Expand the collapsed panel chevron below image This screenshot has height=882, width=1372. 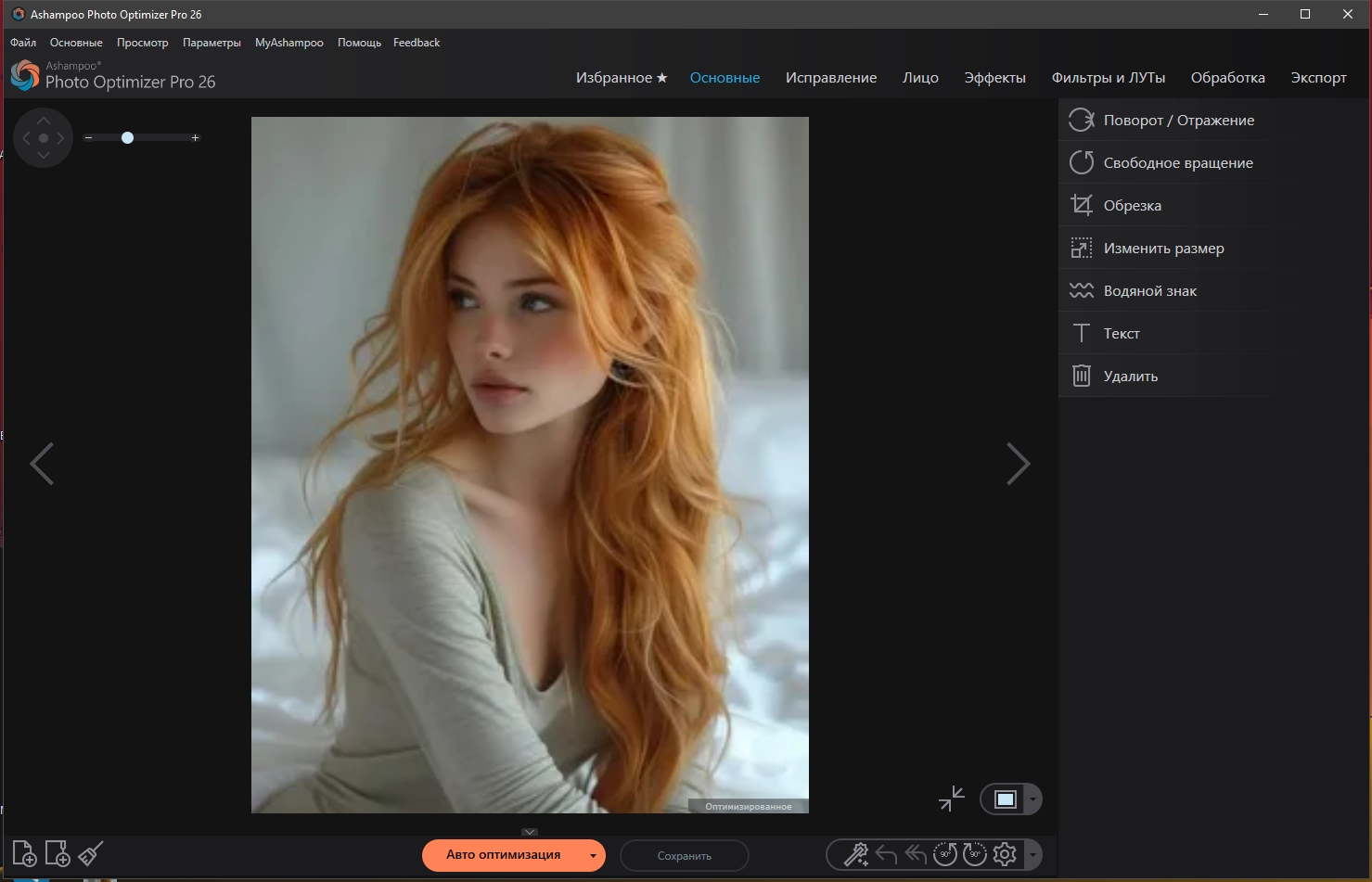point(530,832)
